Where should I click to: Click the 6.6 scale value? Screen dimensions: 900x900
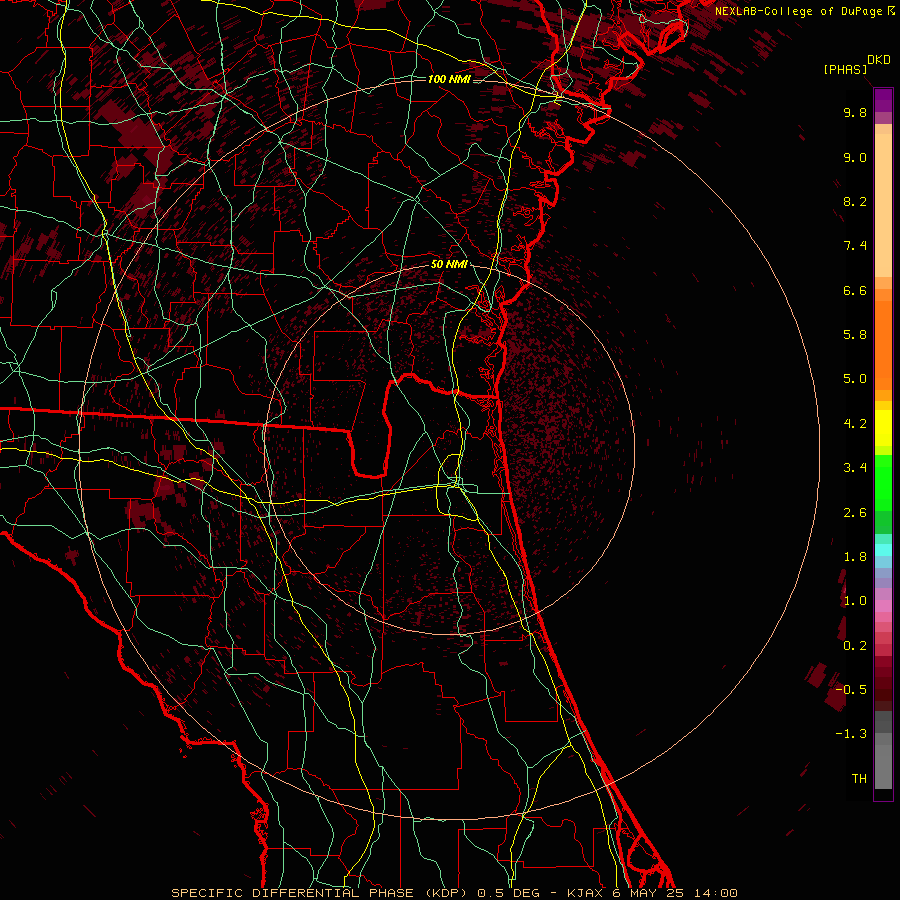point(855,290)
